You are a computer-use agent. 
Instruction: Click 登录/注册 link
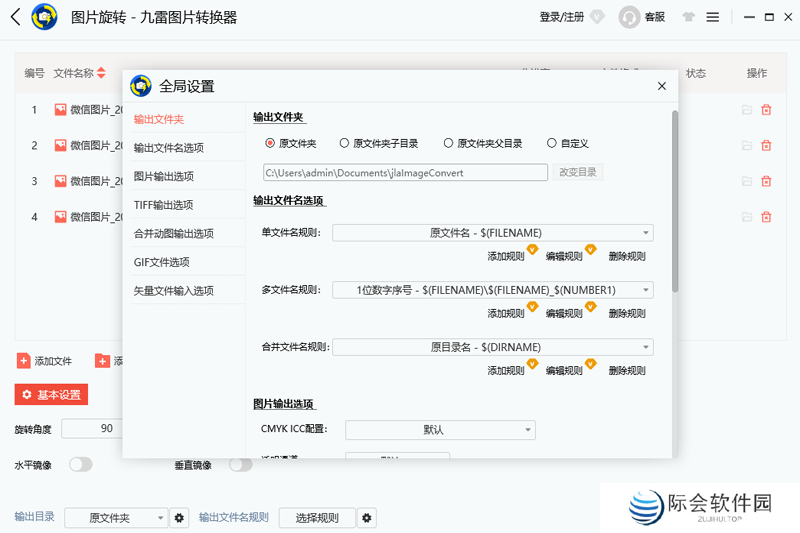tap(561, 17)
